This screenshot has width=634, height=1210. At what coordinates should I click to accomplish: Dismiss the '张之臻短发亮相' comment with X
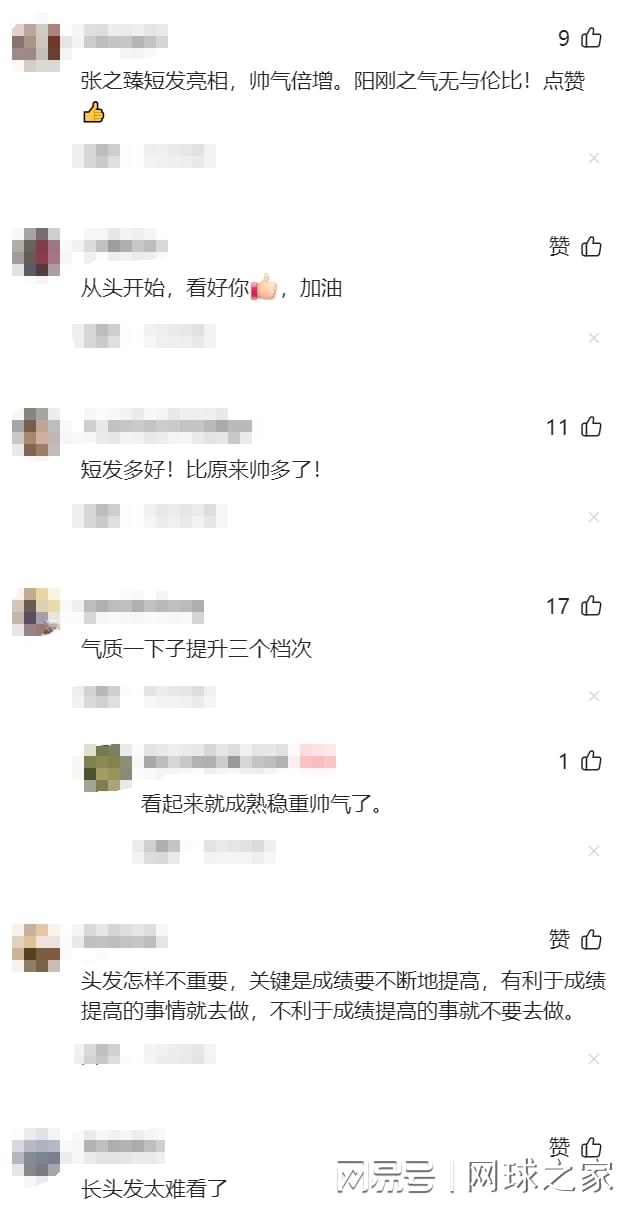click(x=594, y=158)
